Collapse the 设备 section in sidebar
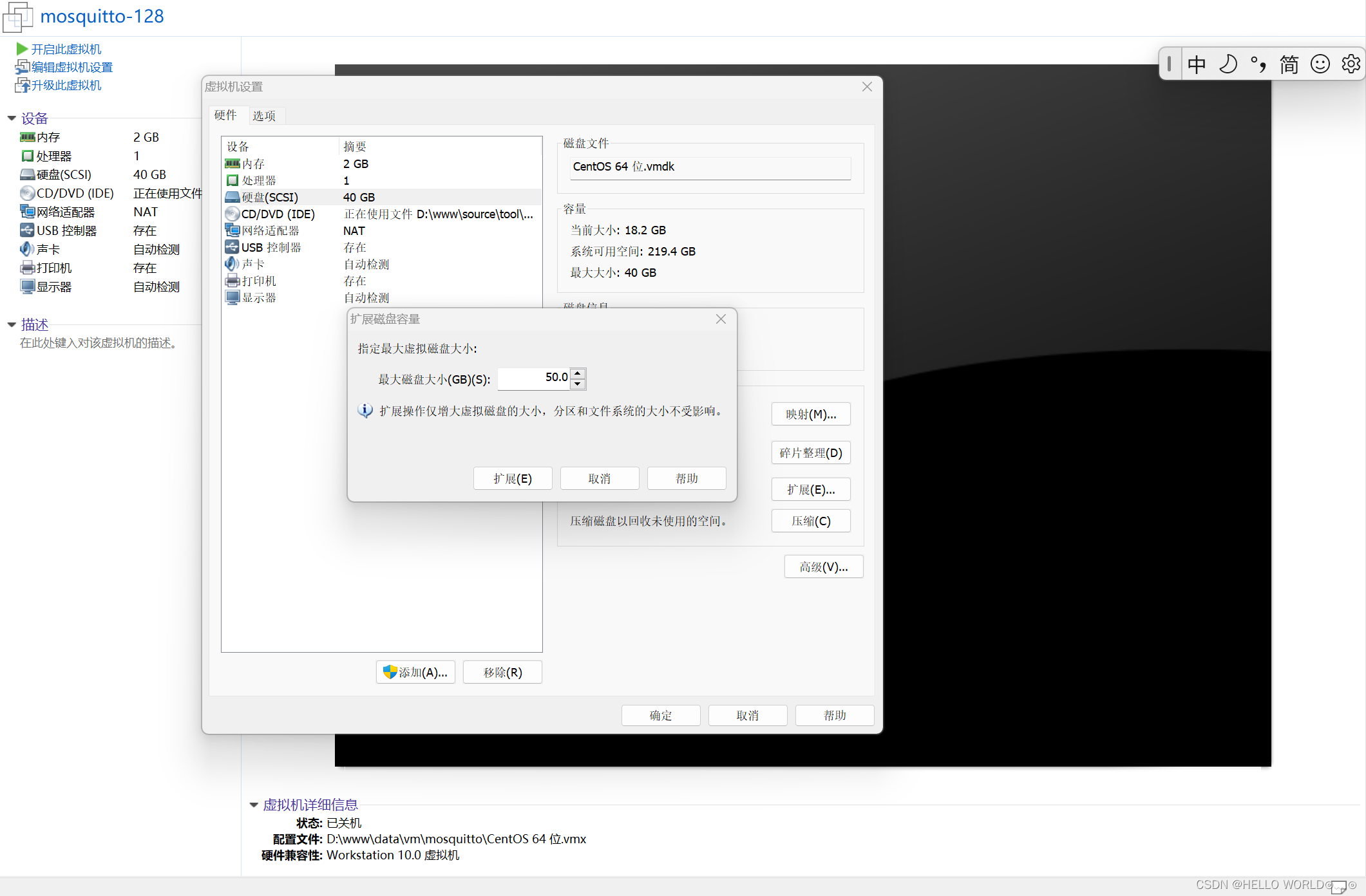Viewport: 1366px width, 896px height. click(x=12, y=118)
